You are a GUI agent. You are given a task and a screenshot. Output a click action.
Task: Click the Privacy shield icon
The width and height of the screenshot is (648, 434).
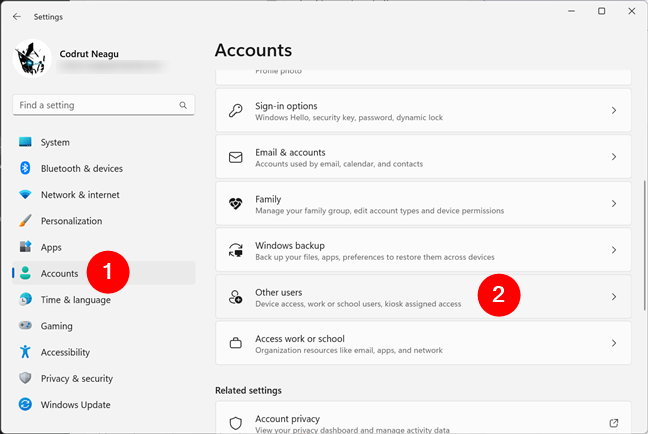(25, 378)
